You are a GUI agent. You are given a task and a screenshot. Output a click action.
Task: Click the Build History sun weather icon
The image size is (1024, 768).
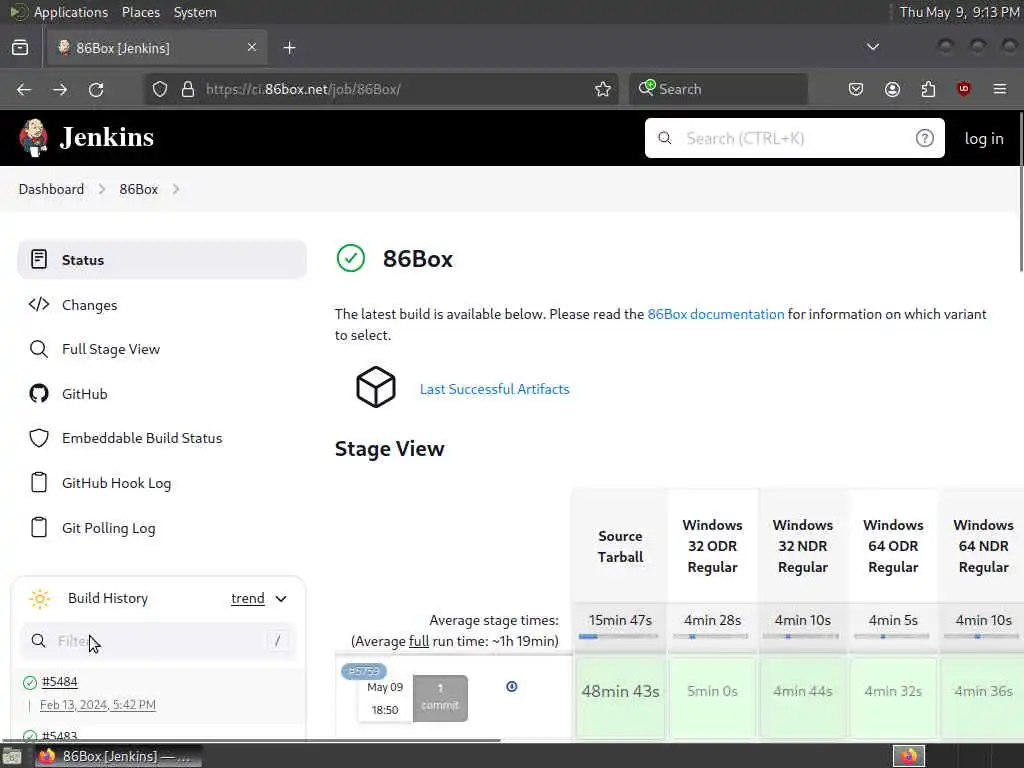click(x=39, y=598)
